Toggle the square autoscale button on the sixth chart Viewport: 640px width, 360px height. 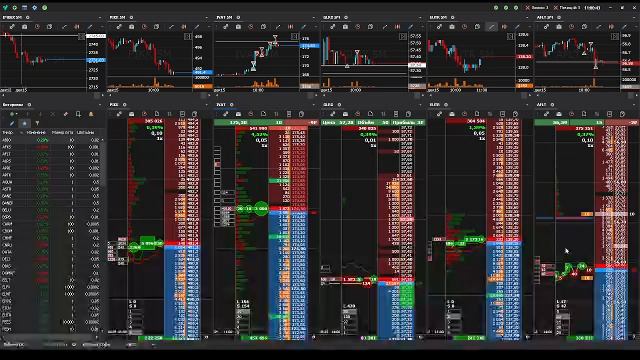[x=615, y=37]
